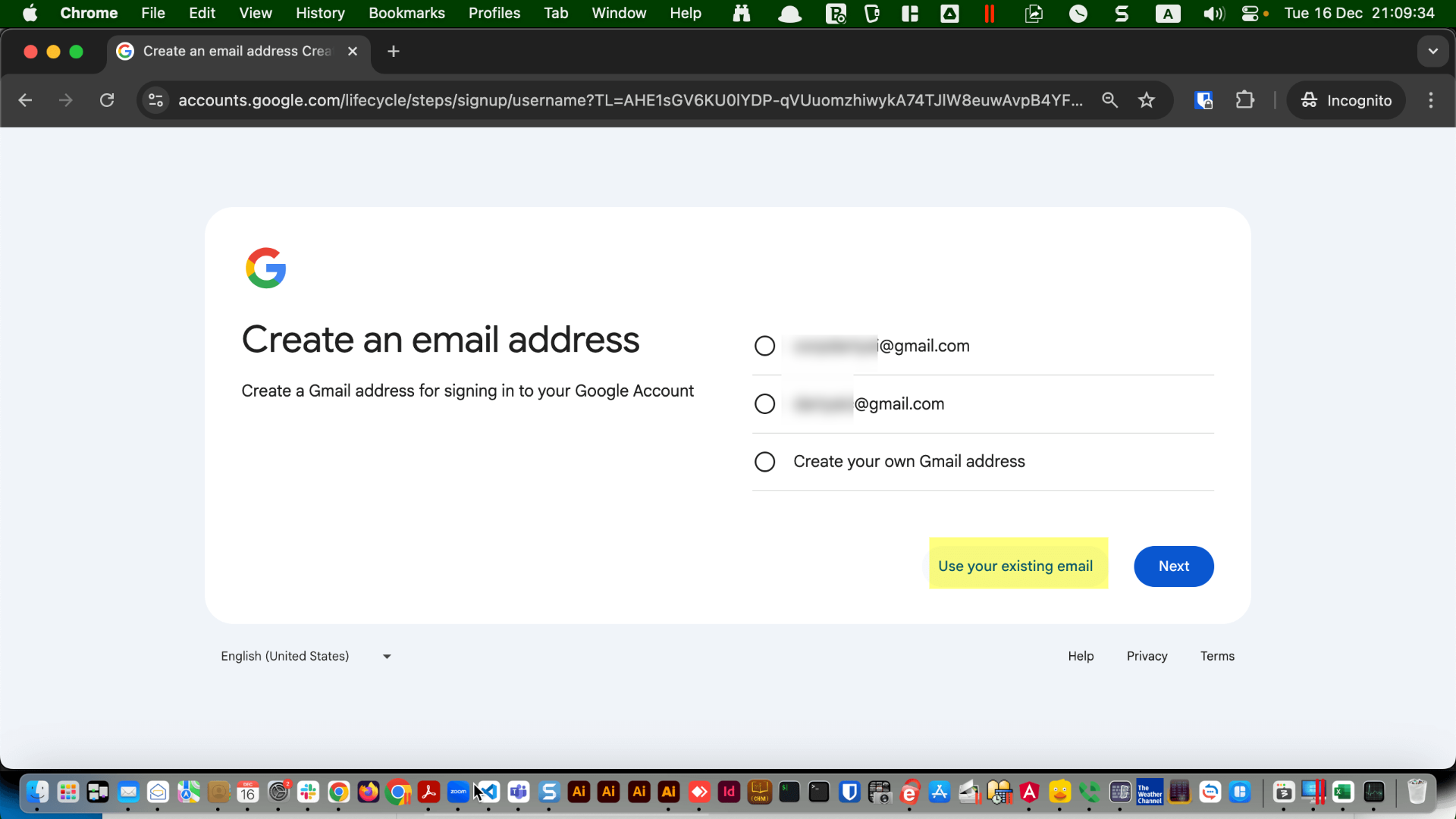Click the address bar URL field

[629, 99]
